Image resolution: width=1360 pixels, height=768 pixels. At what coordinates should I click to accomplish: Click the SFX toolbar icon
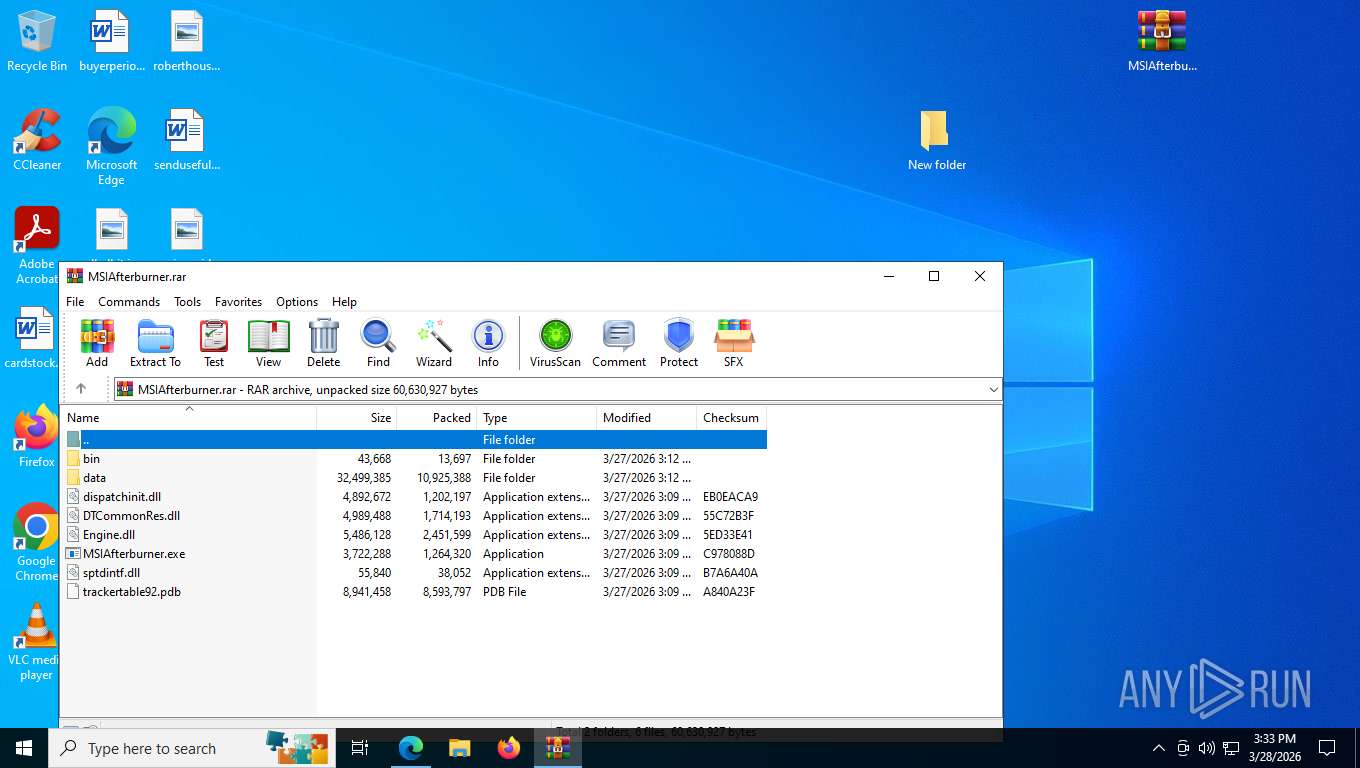coord(734,344)
